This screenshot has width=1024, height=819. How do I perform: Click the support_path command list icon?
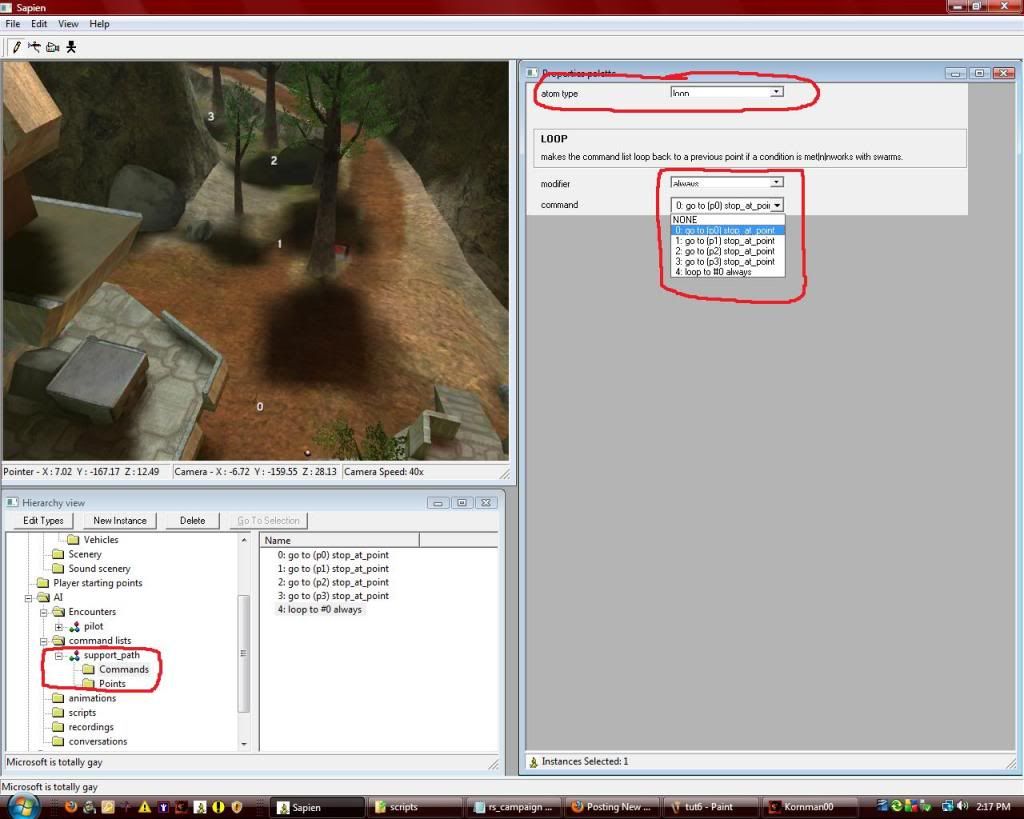(74, 655)
